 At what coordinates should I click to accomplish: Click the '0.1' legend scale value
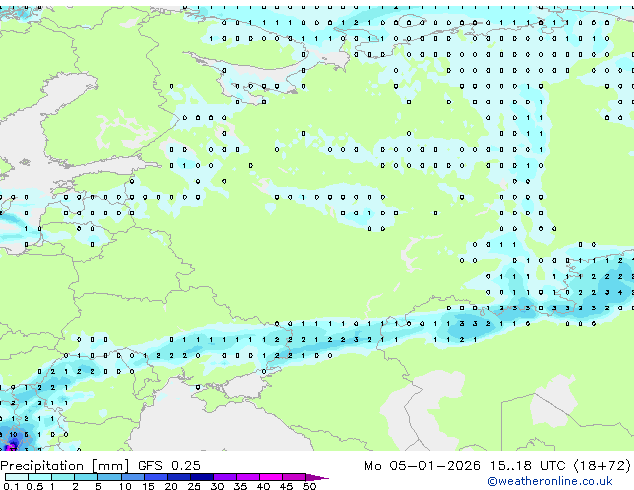[11, 486]
